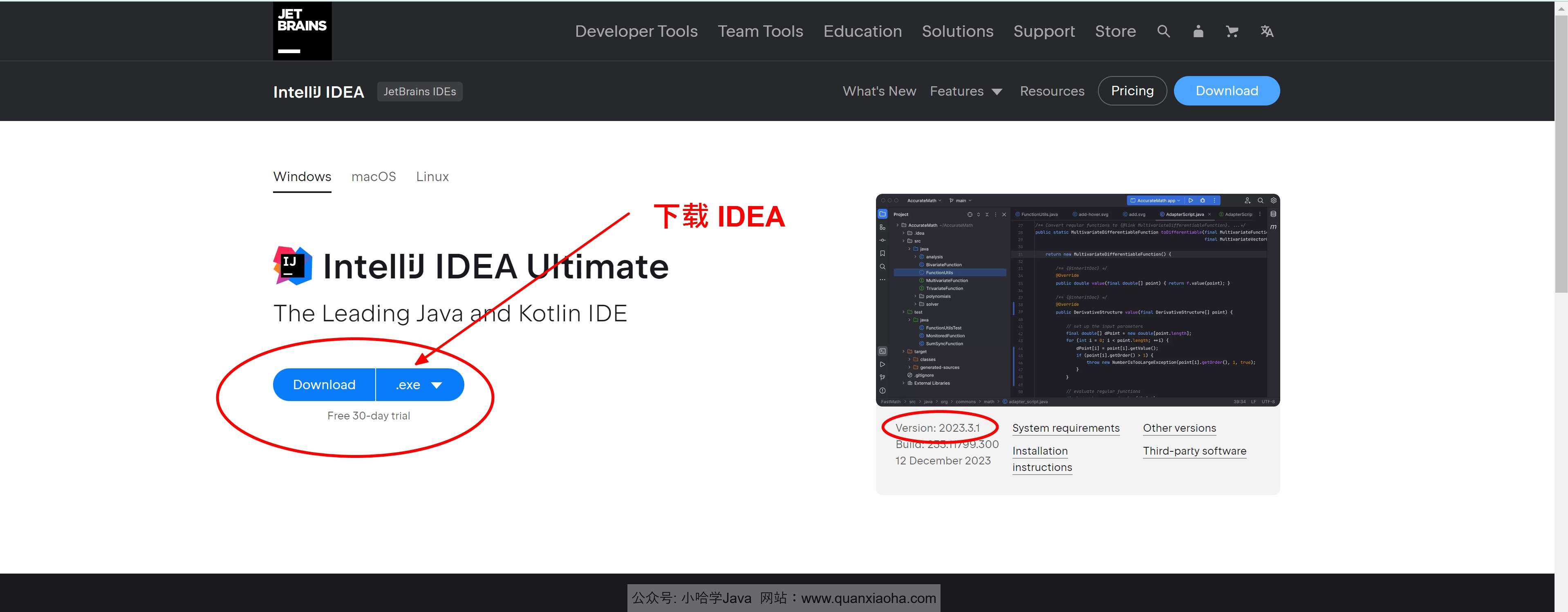This screenshot has width=1568, height=612.
Task: Click the blue Download Ultimate button
Action: coord(324,385)
